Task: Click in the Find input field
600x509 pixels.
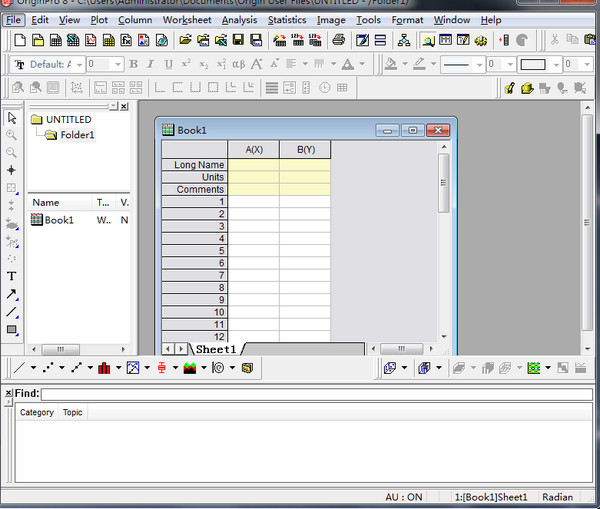Action: tap(317, 394)
